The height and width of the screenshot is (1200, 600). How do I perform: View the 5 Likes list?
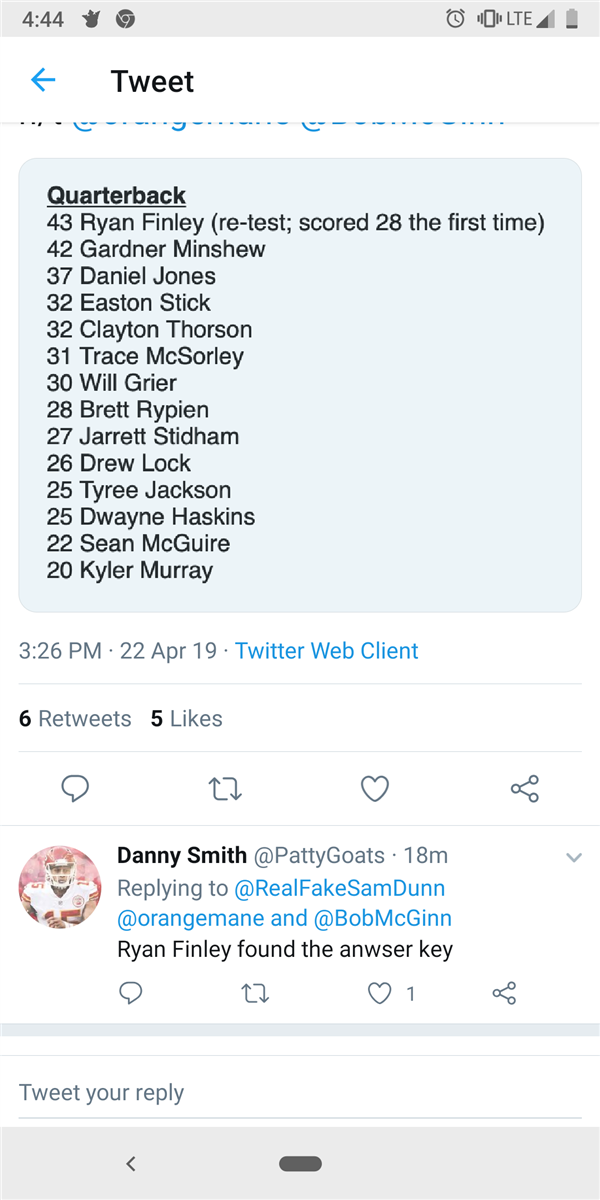point(187,718)
